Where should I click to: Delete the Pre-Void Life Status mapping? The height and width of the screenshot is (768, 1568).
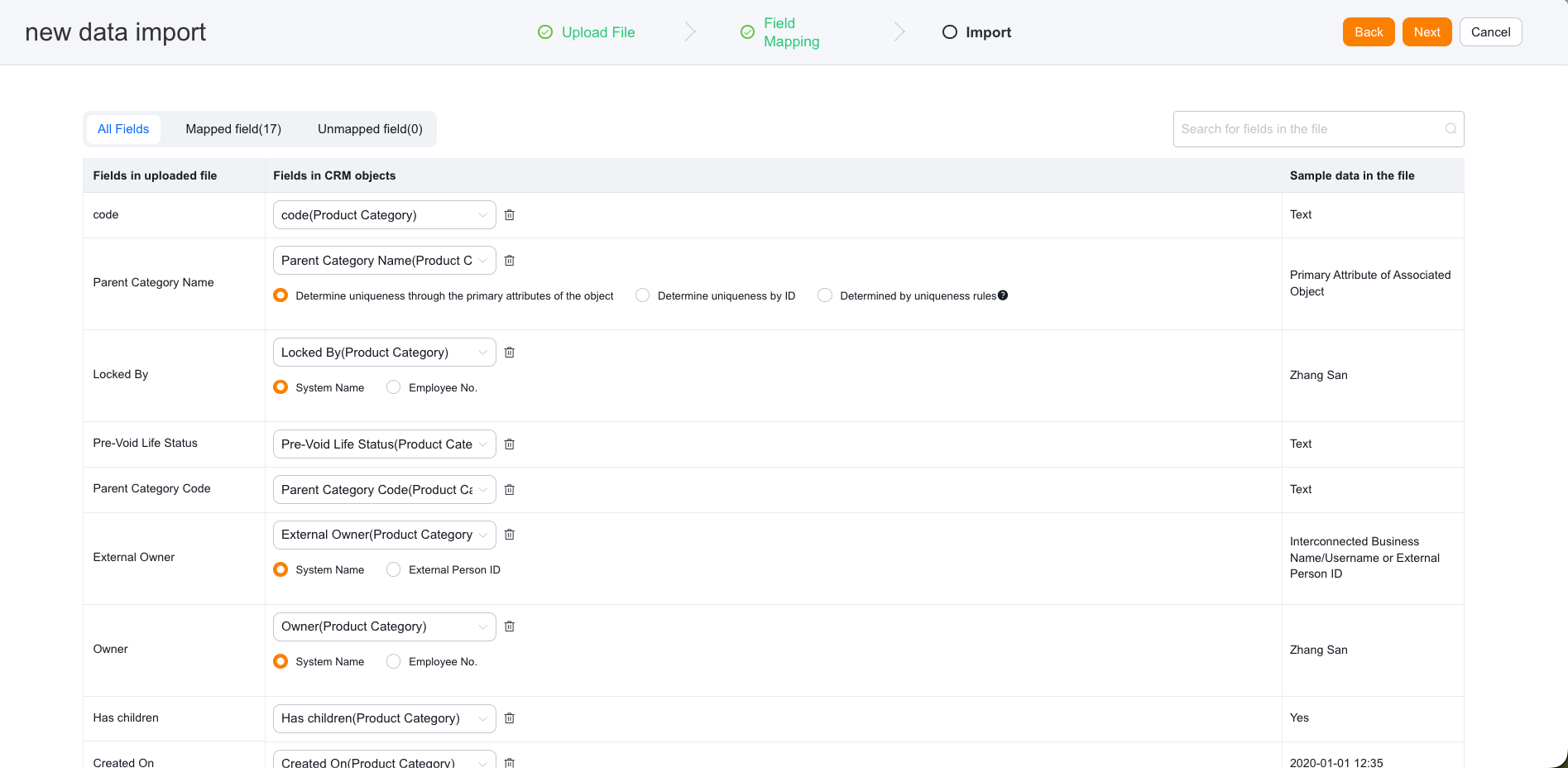[x=510, y=444]
